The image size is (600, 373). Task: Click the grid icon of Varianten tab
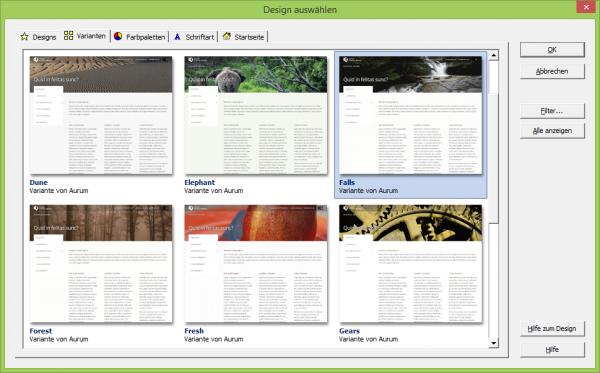click(68, 36)
